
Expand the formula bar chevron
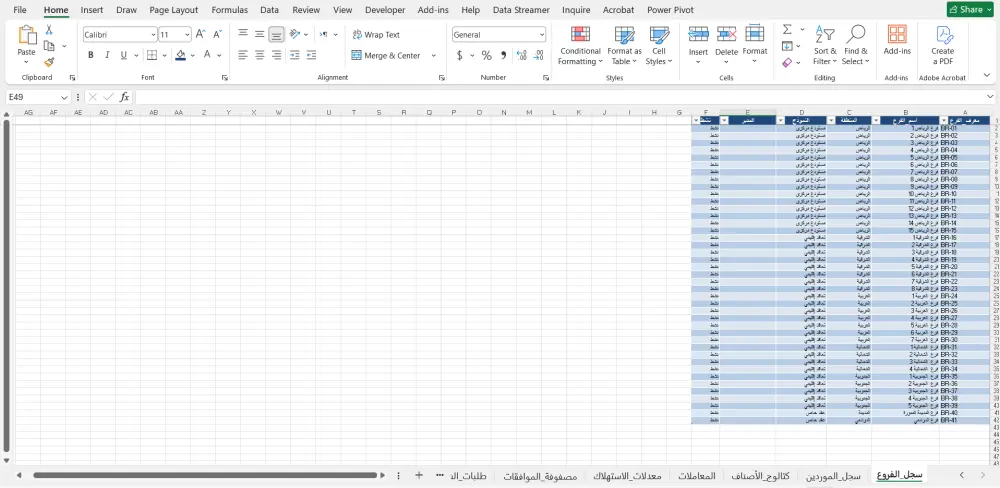[990, 97]
